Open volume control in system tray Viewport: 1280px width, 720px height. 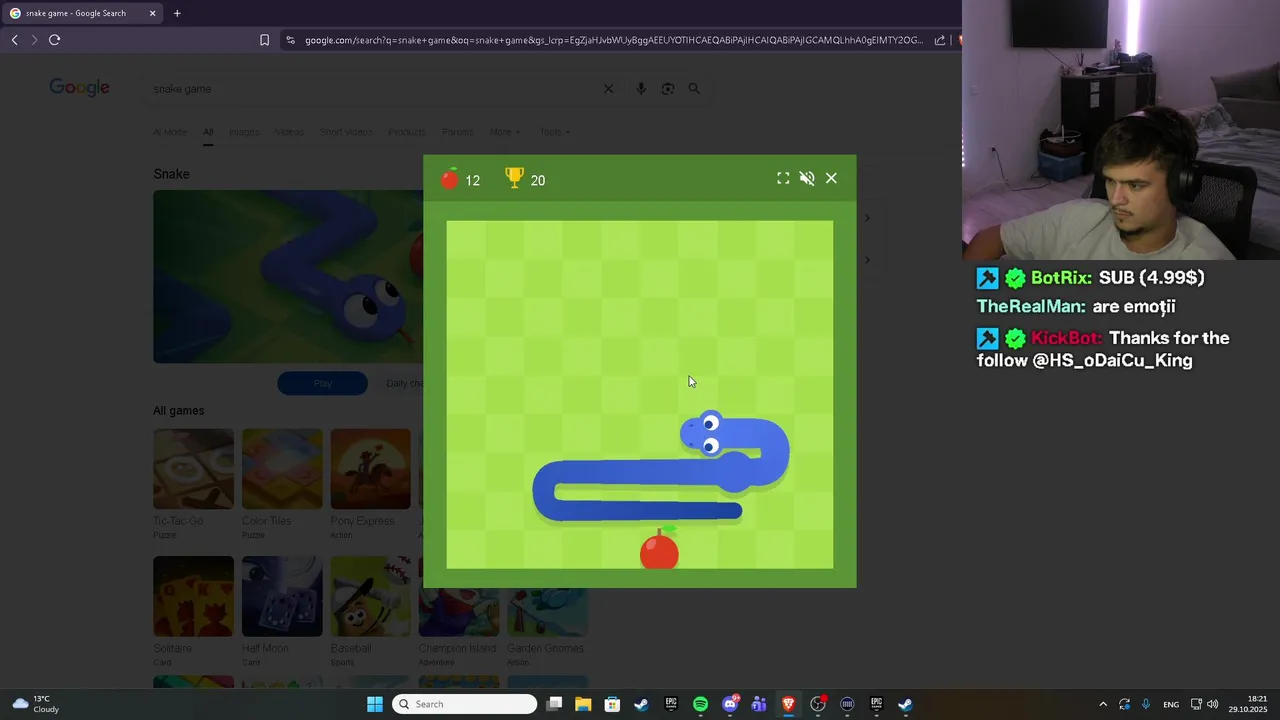1213,704
